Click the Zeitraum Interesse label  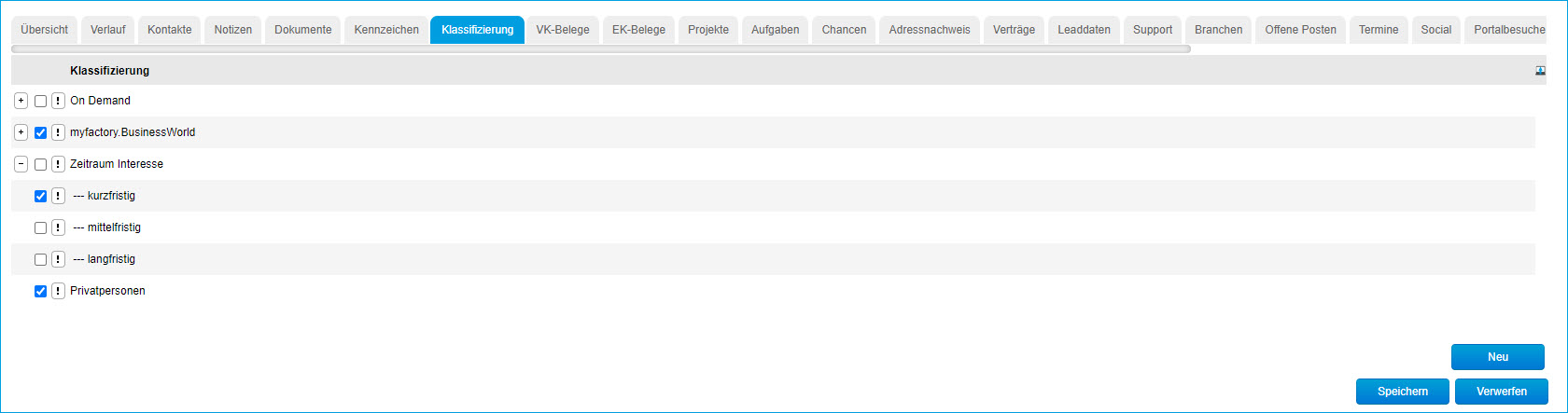(x=117, y=164)
